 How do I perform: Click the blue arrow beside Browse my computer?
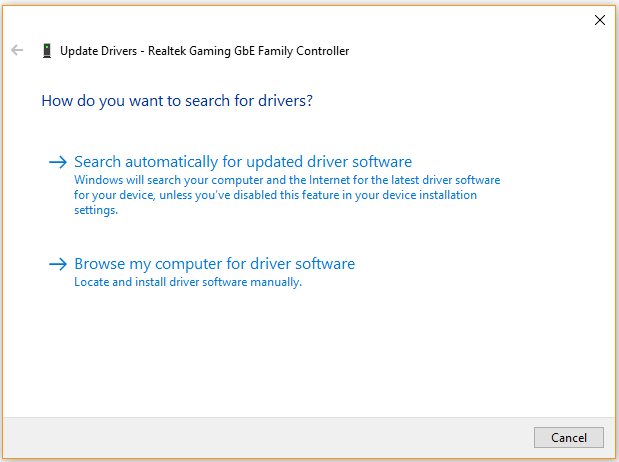(x=58, y=264)
